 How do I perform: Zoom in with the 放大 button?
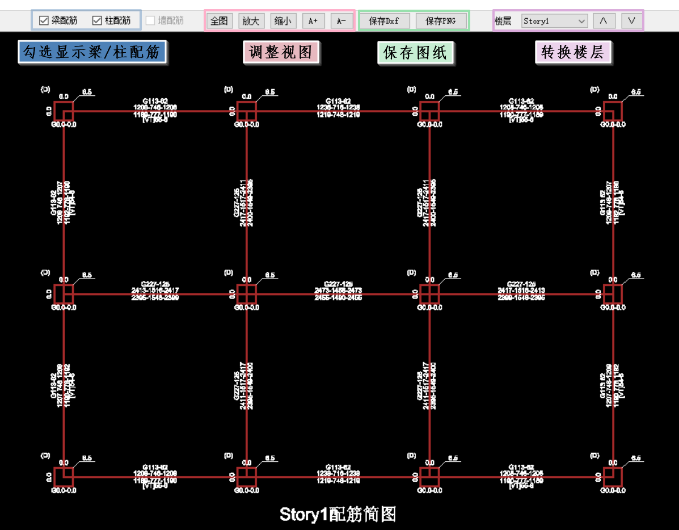[x=251, y=20]
